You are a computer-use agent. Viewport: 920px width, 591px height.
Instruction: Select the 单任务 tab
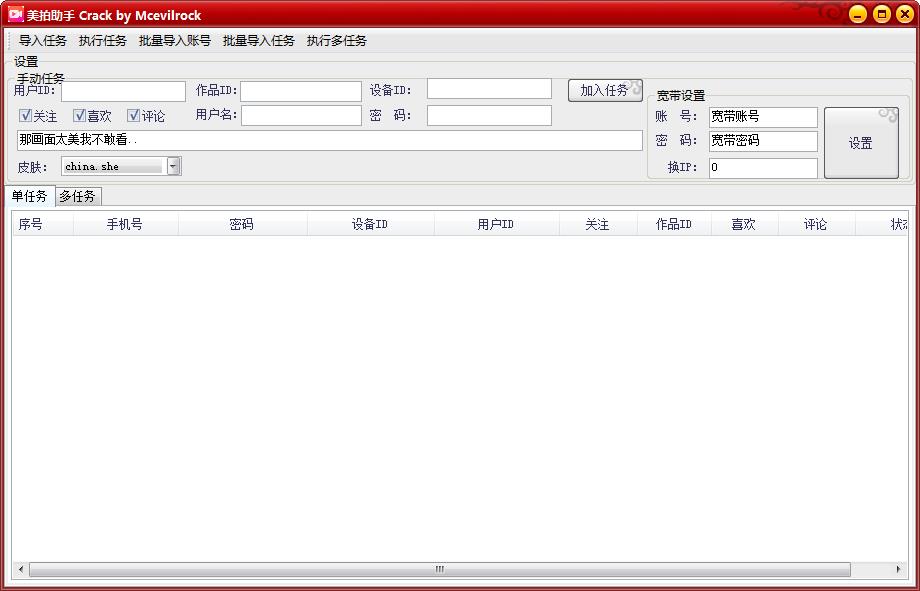[29, 196]
